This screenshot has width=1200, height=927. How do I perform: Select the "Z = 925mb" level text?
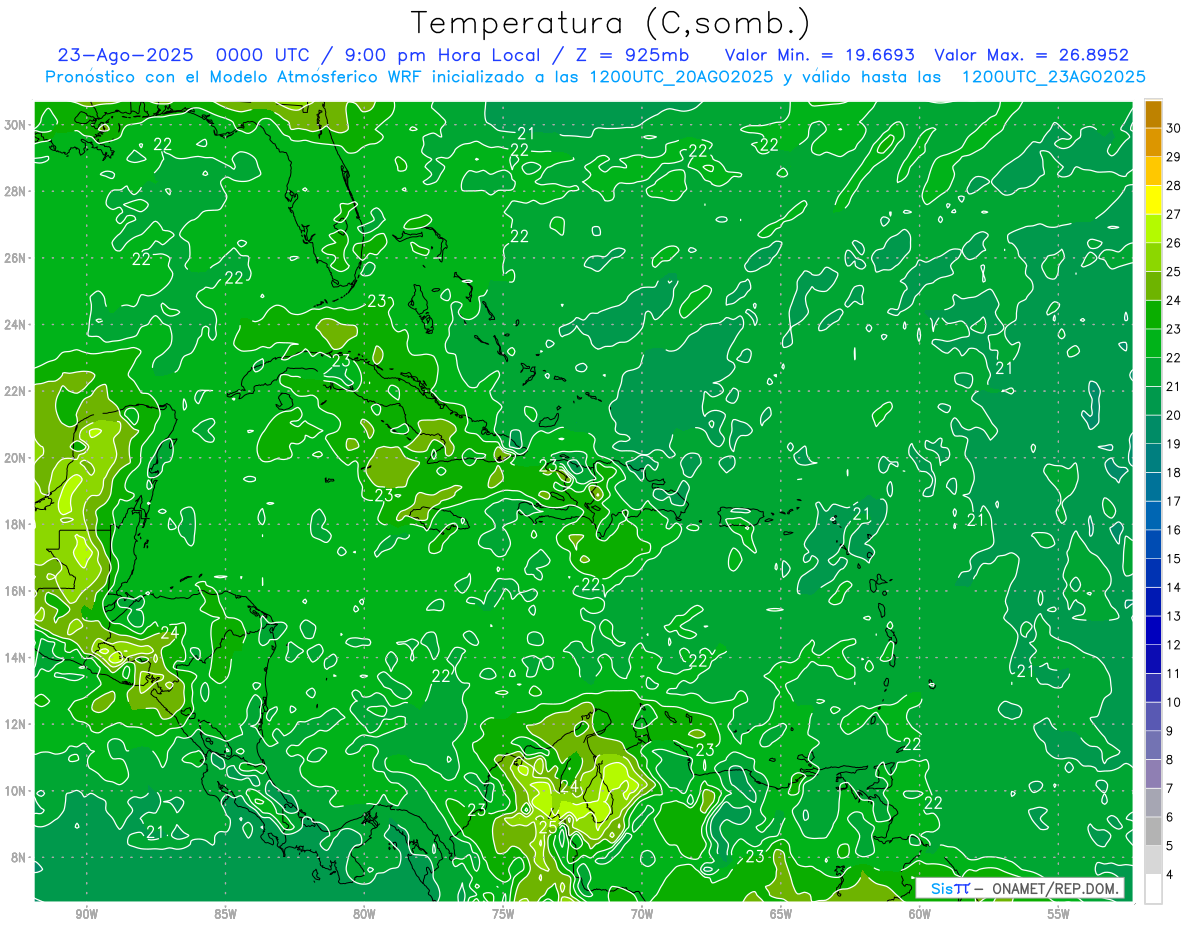[631, 55]
